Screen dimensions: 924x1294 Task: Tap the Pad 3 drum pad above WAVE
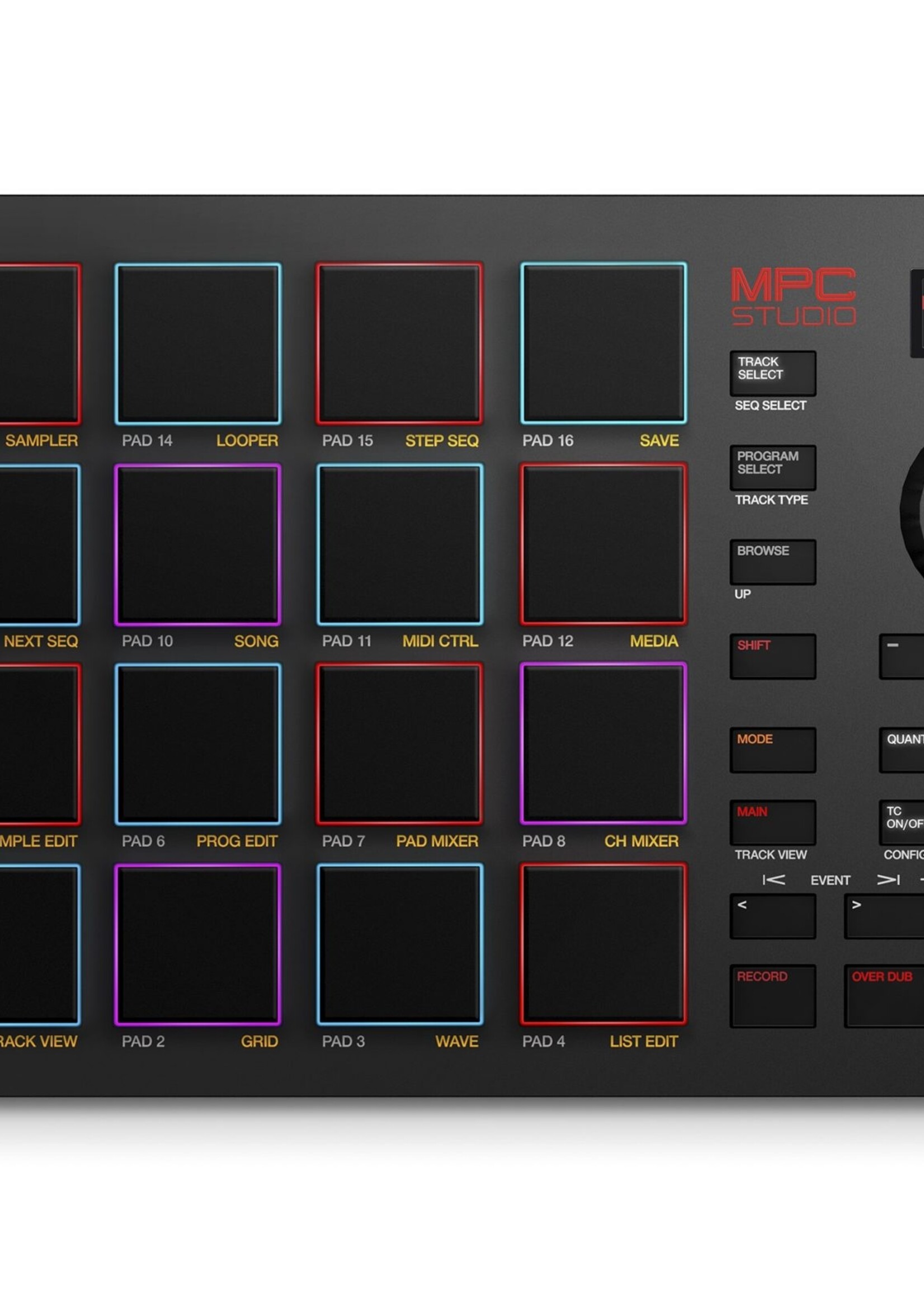pyautogui.click(x=399, y=944)
